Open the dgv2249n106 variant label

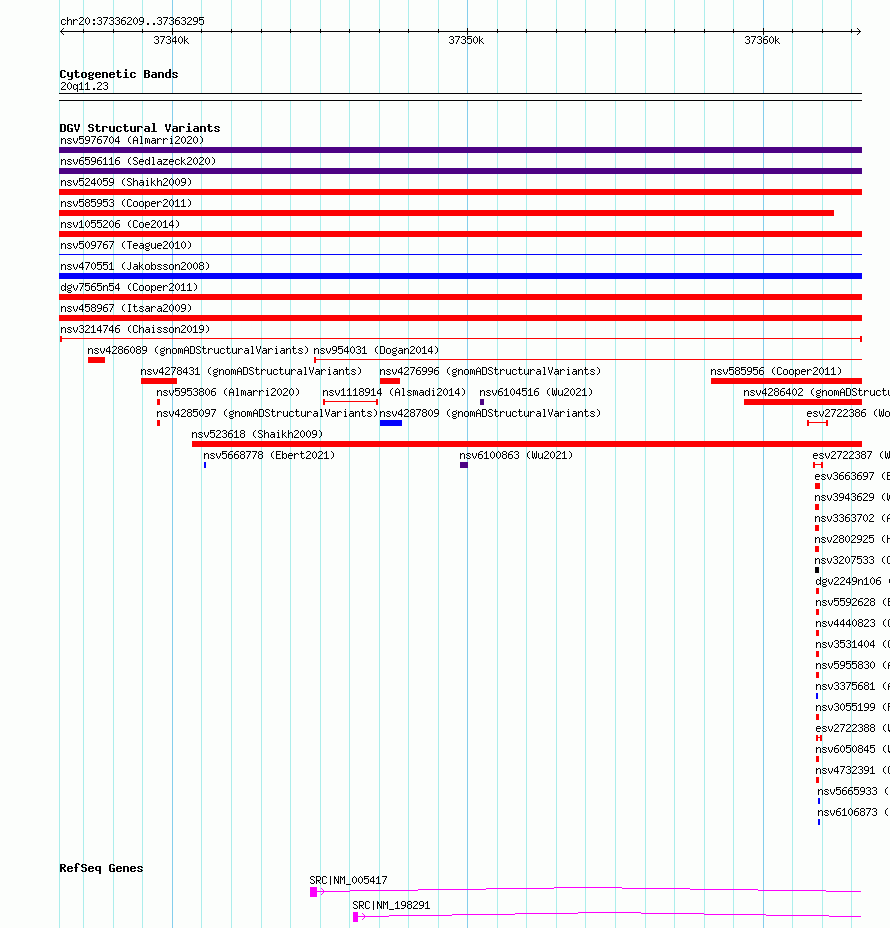tap(853, 581)
